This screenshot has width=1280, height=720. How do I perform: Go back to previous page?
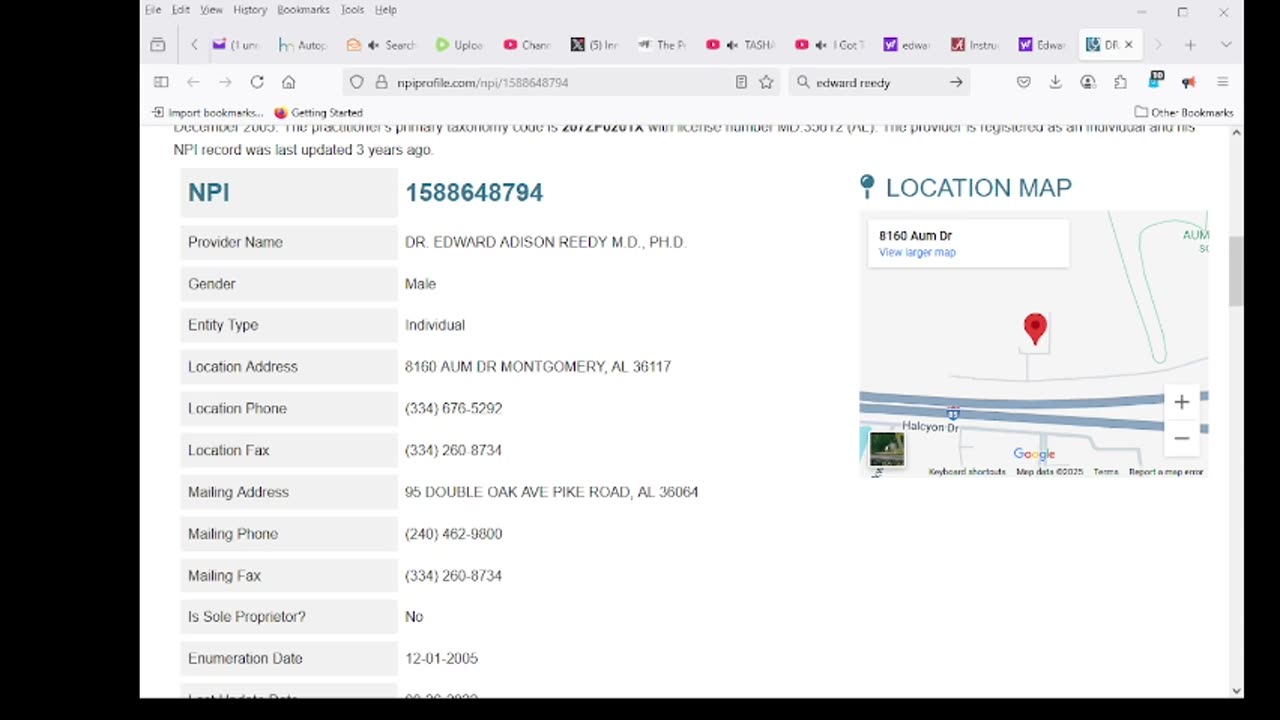[x=193, y=82]
